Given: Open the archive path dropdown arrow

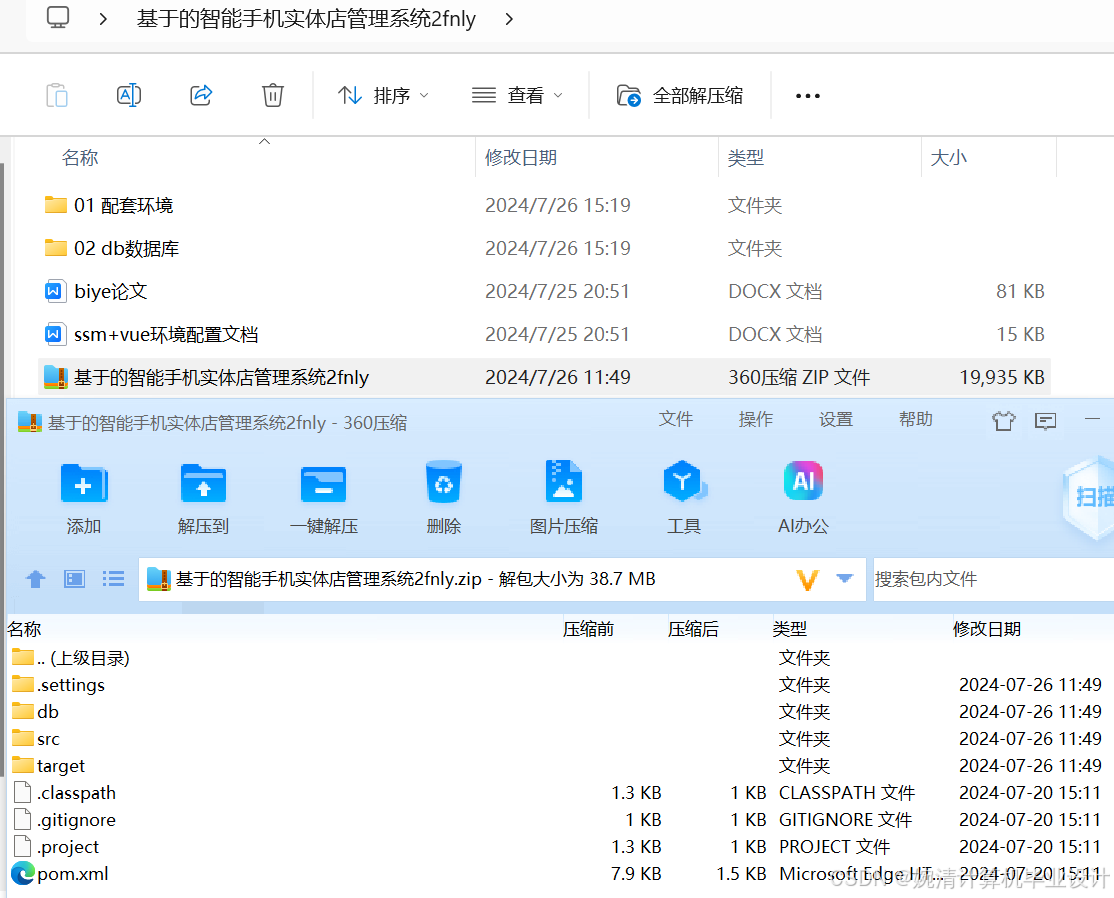Looking at the screenshot, I should click(845, 578).
